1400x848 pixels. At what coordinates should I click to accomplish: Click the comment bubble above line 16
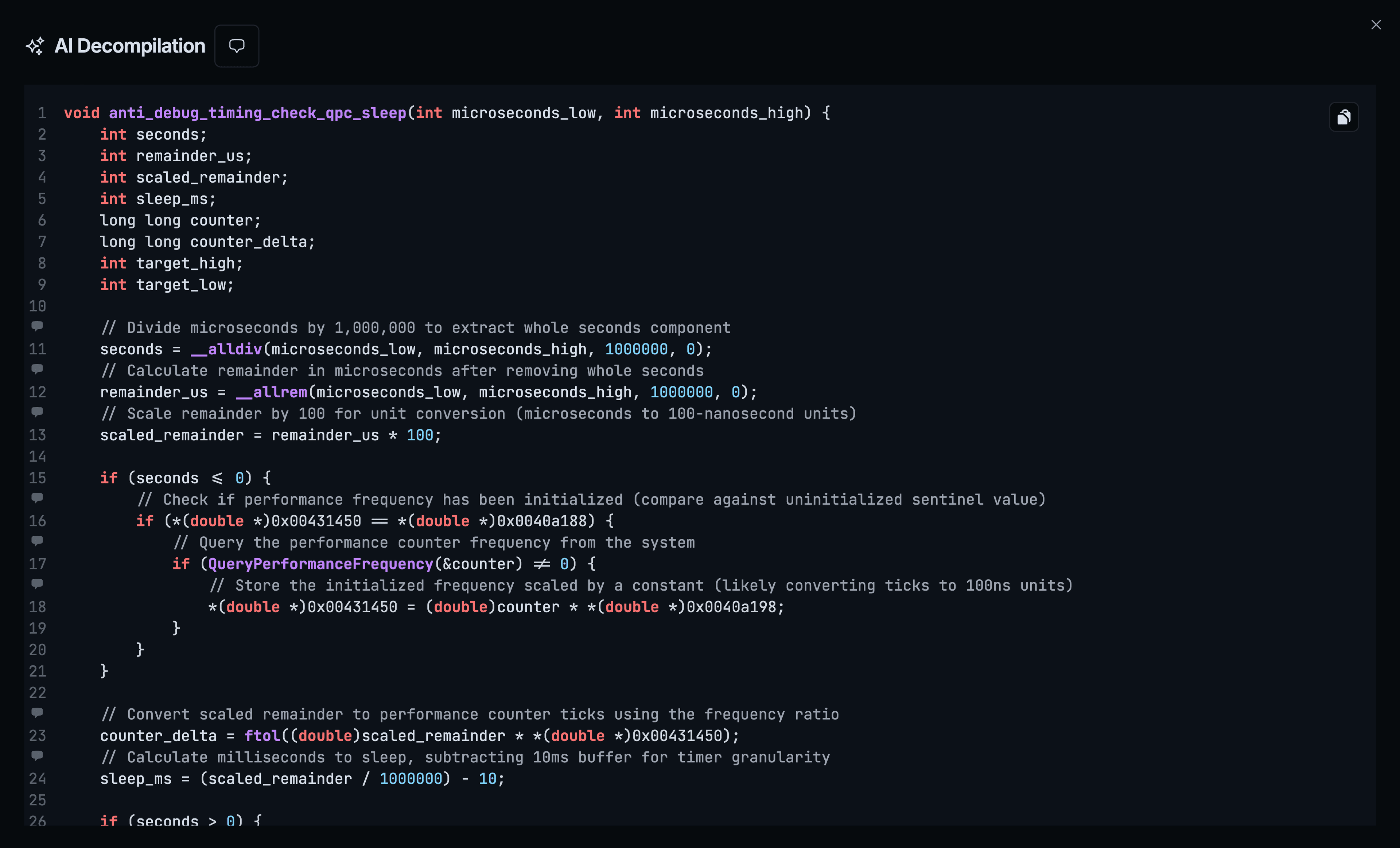[x=37, y=498]
